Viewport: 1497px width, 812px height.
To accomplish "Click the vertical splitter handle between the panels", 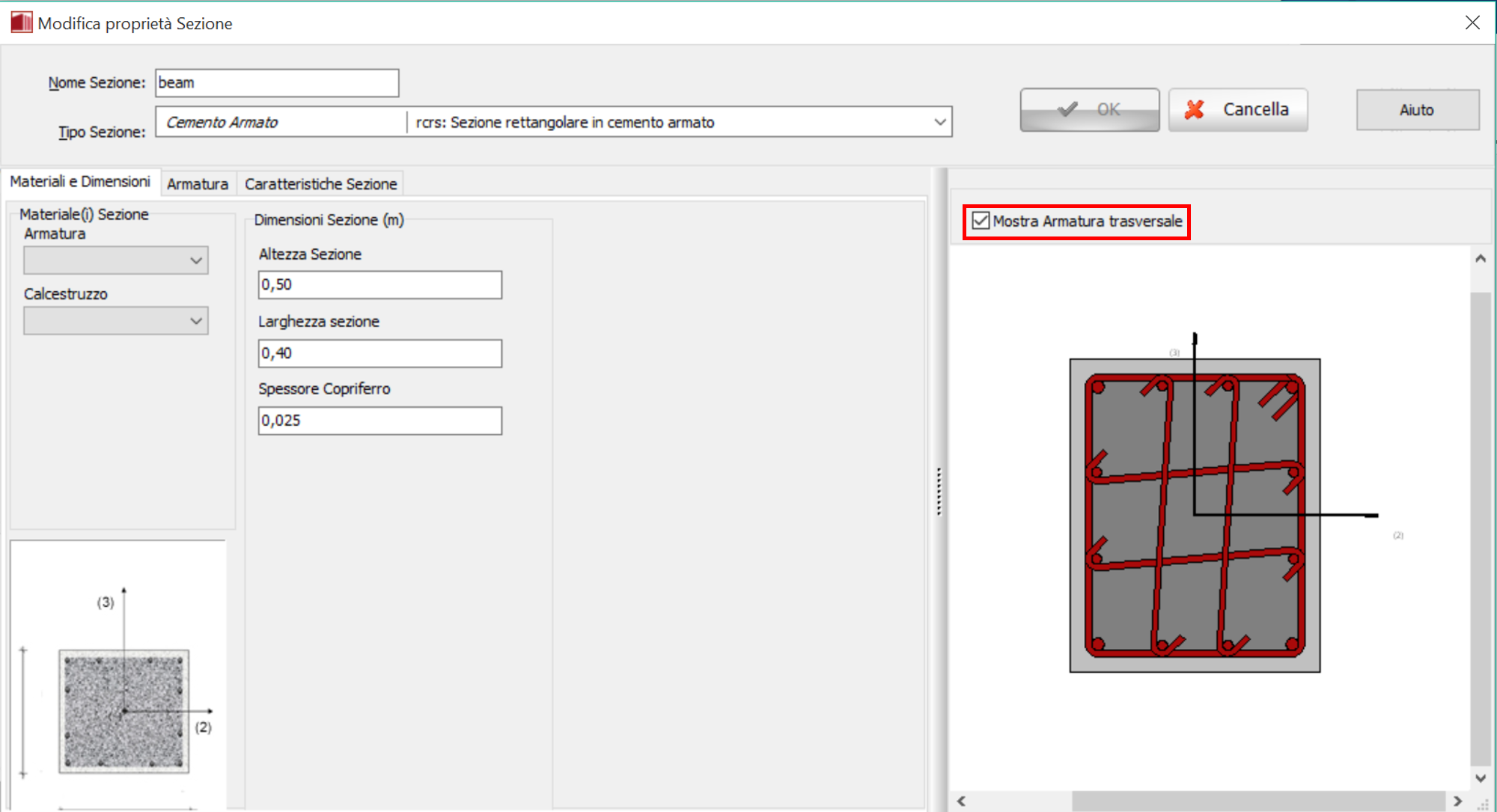I will click(x=939, y=492).
